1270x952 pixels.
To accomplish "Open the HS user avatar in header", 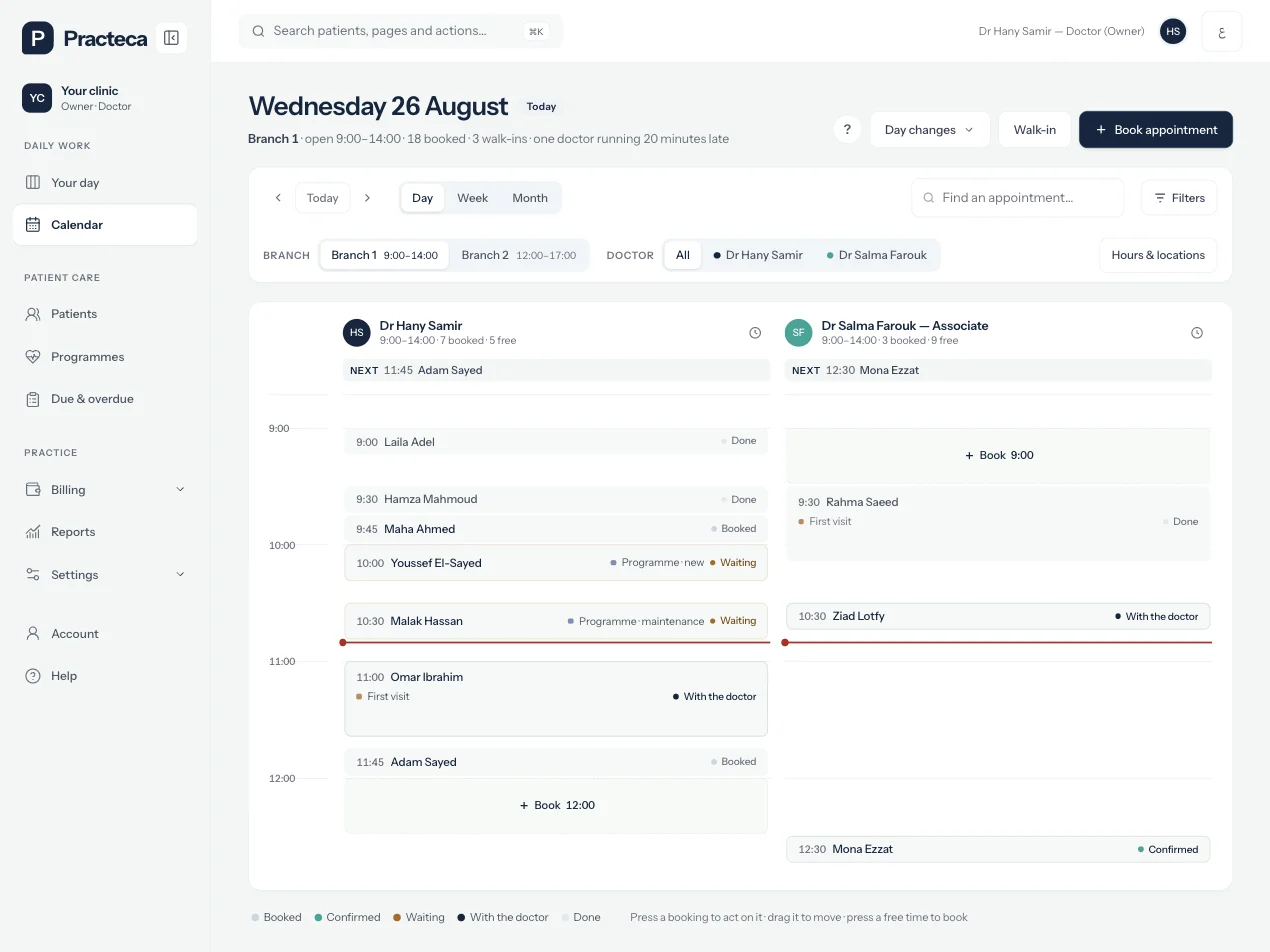I will tap(1173, 31).
